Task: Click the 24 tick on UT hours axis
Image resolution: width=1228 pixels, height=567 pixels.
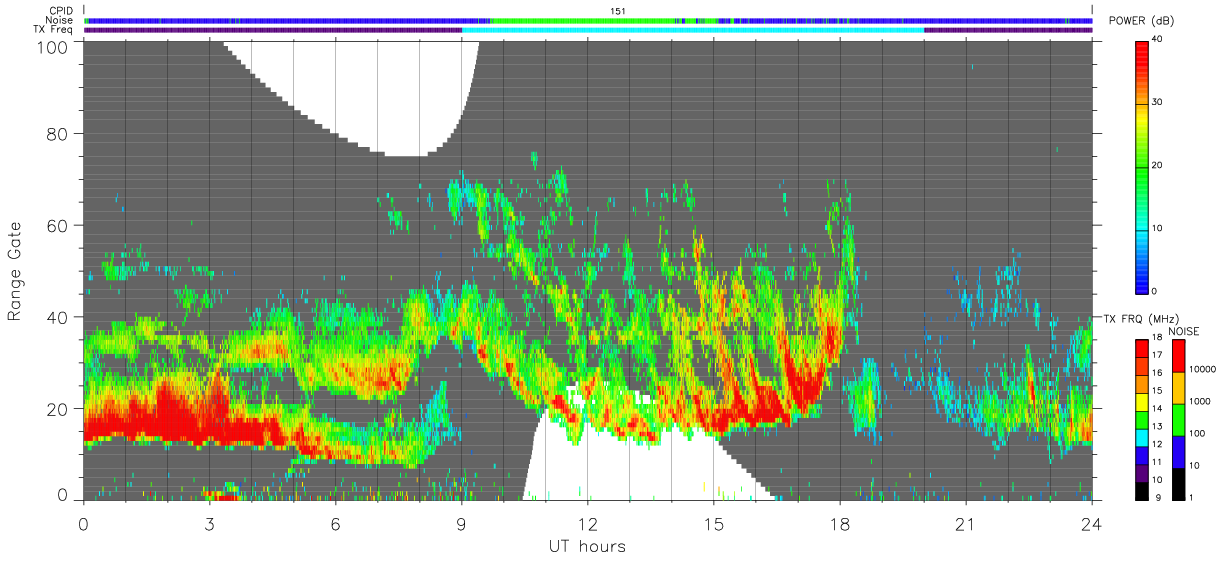Action: (1092, 523)
